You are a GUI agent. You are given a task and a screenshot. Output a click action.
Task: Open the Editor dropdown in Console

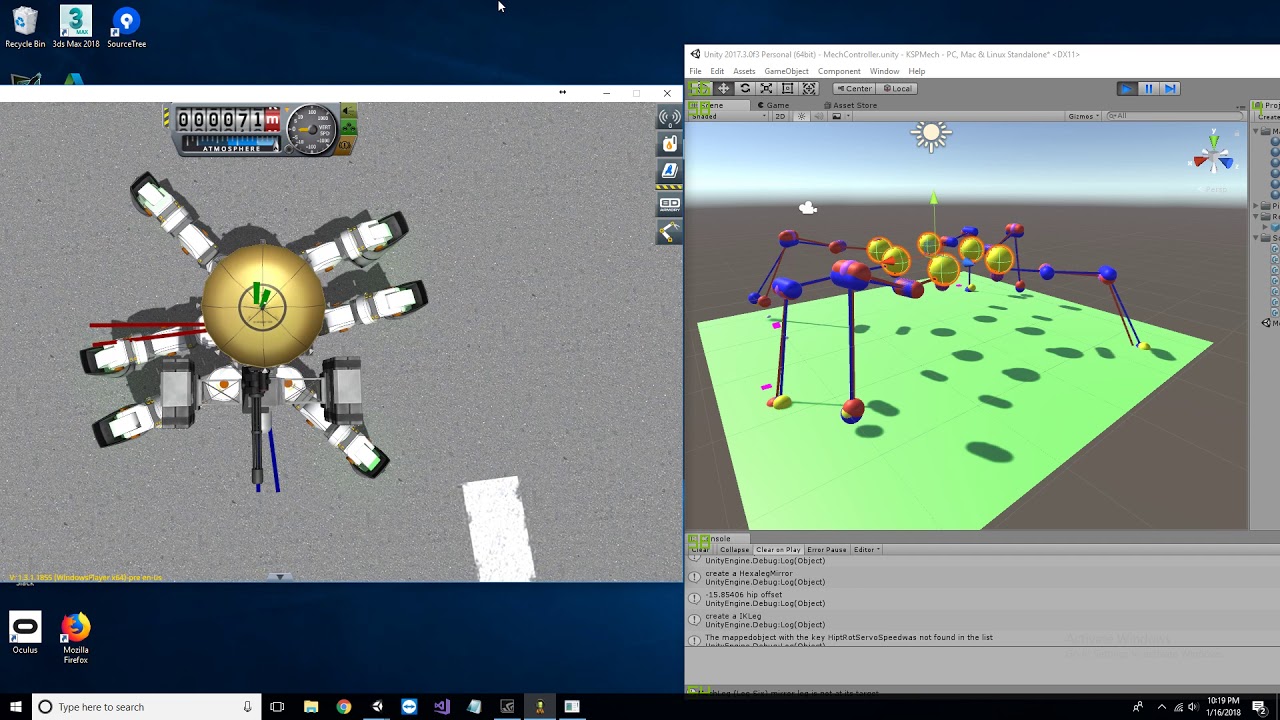tap(866, 549)
